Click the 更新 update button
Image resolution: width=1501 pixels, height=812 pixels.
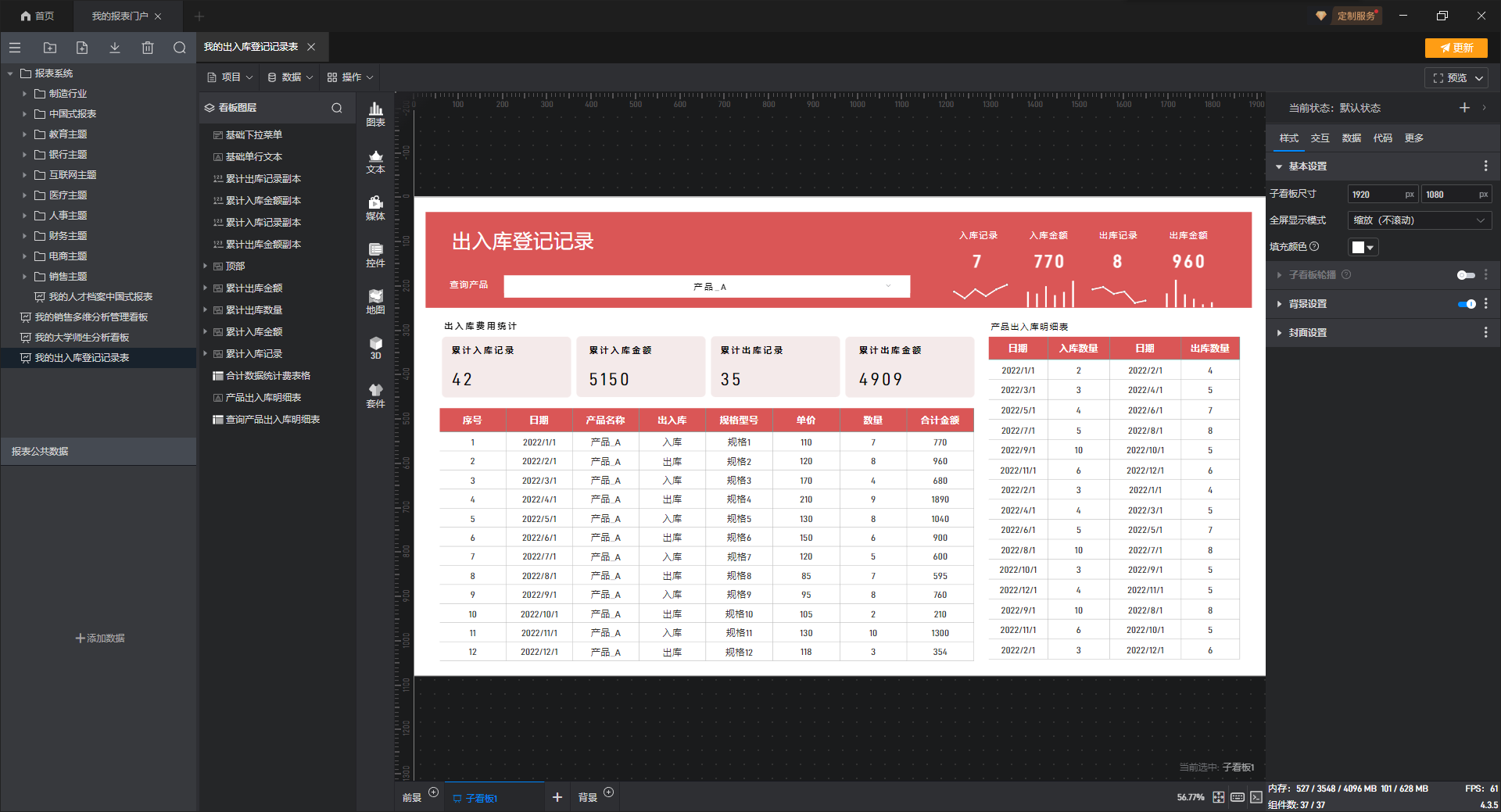coord(1456,48)
